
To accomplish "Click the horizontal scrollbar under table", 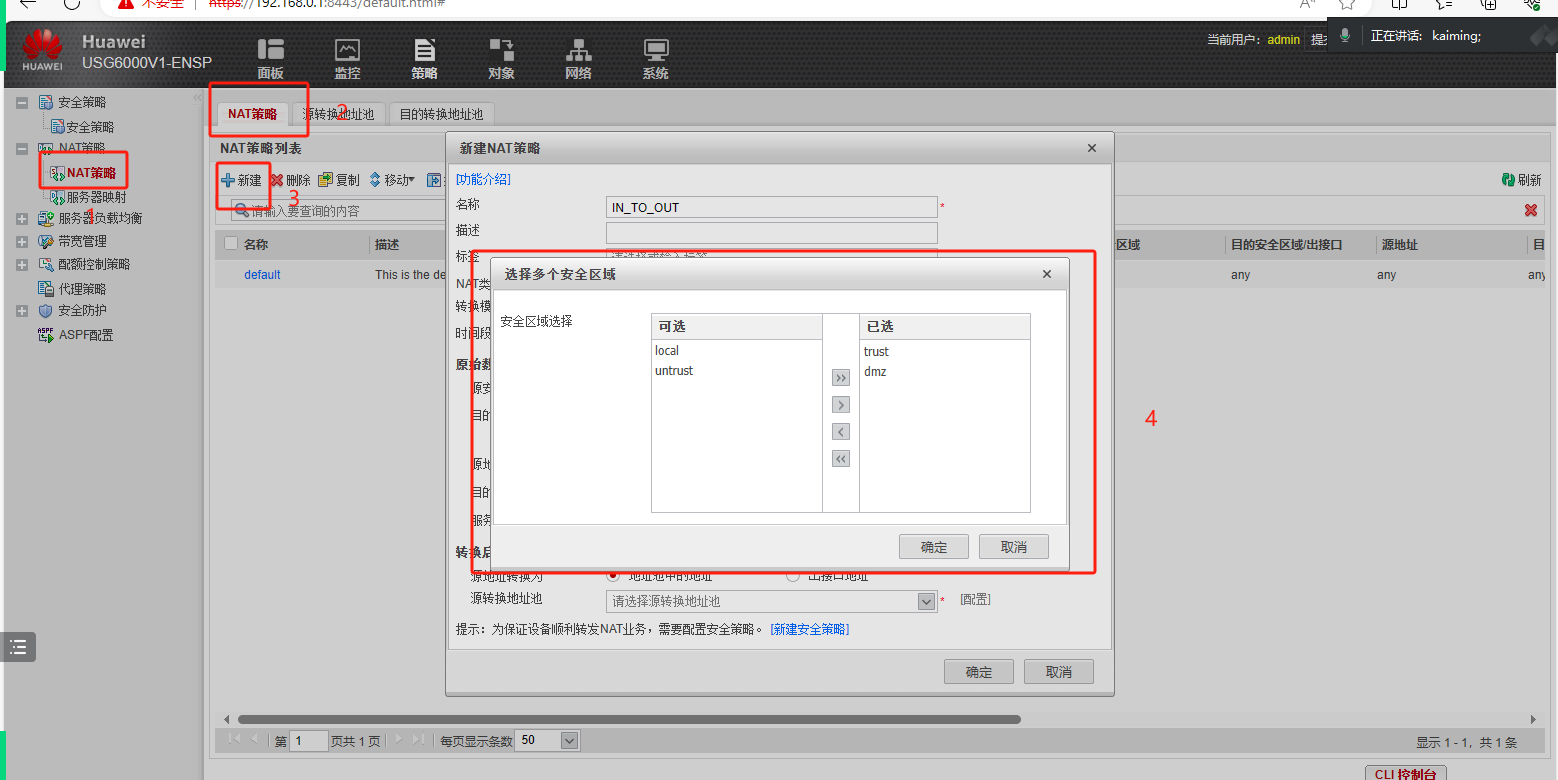I will coord(629,719).
